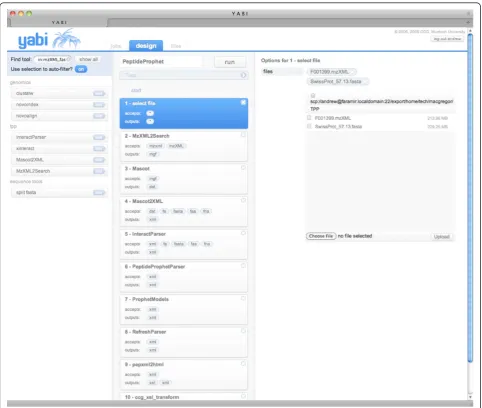The height and width of the screenshot is (408, 482).
Task: Add the Mascot2XML tool from the tool list
Action: [x=99, y=160]
